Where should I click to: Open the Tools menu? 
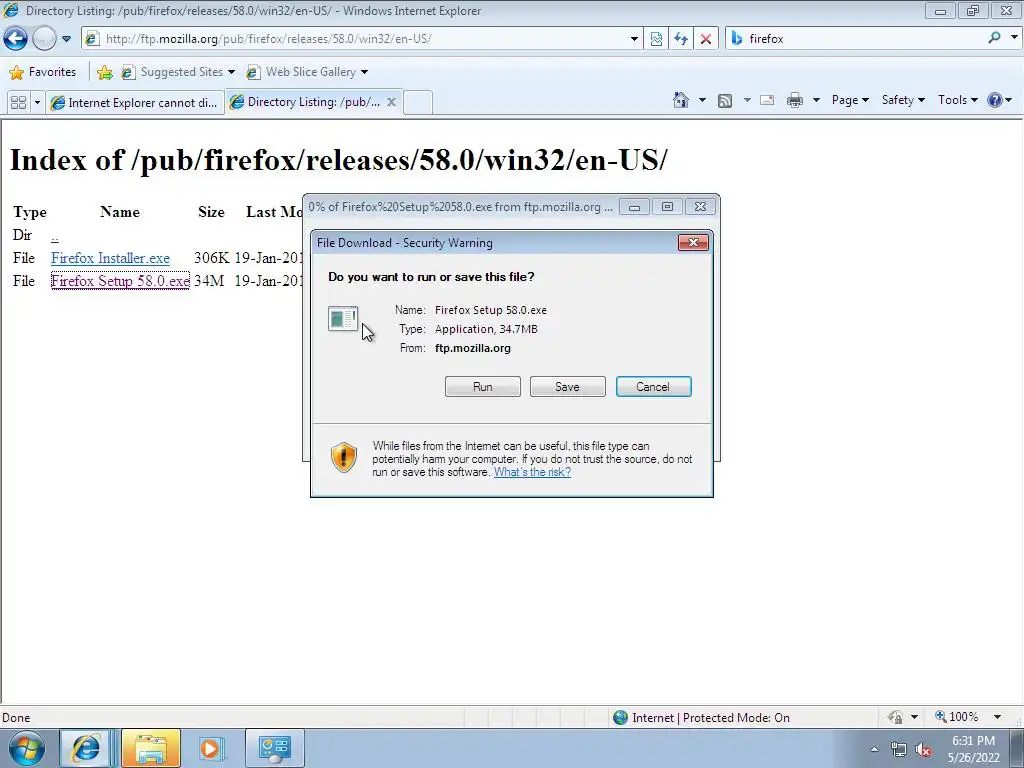click(x=958, y=100)
